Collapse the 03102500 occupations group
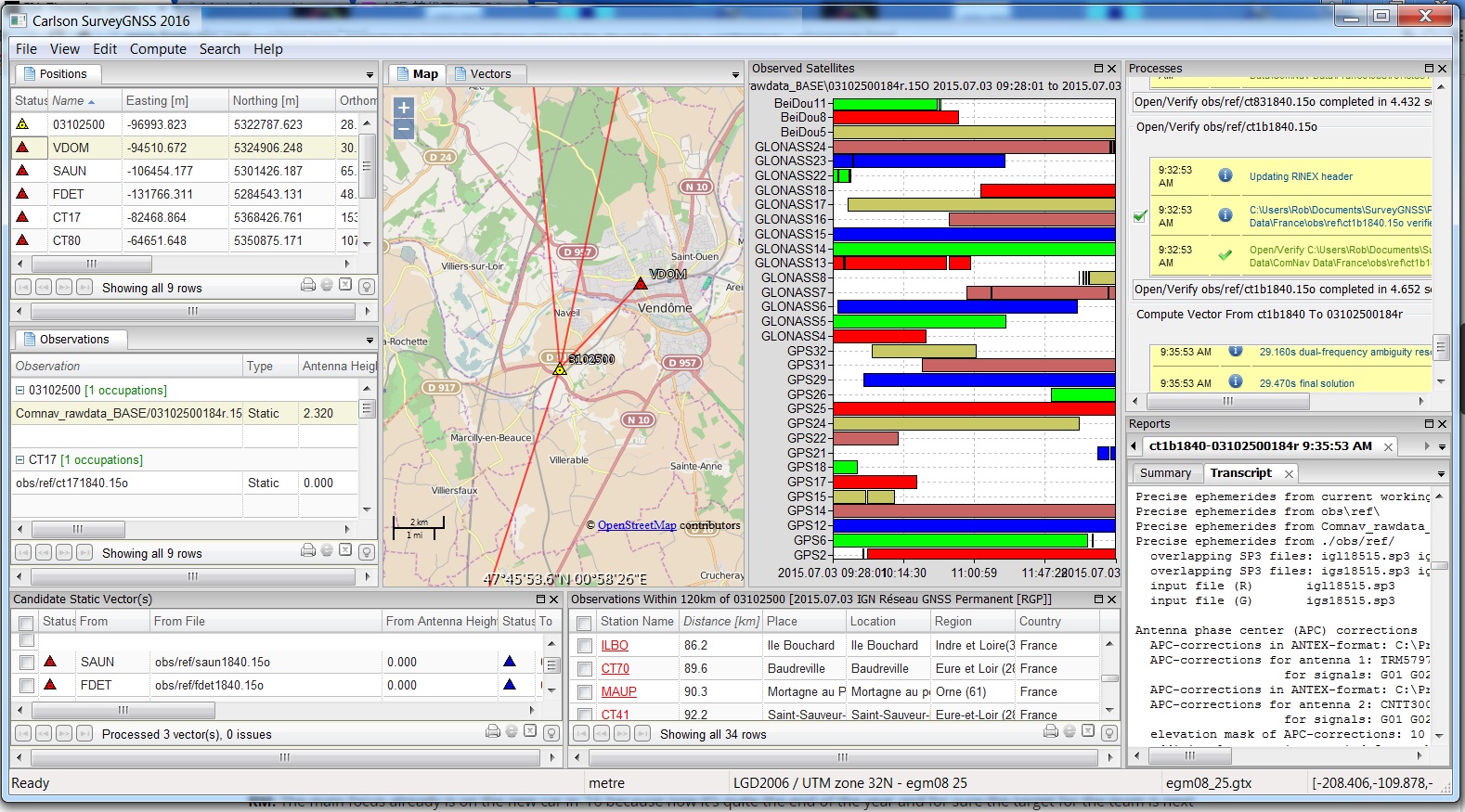Viewport: 1465px width, 812px height. 19,391
